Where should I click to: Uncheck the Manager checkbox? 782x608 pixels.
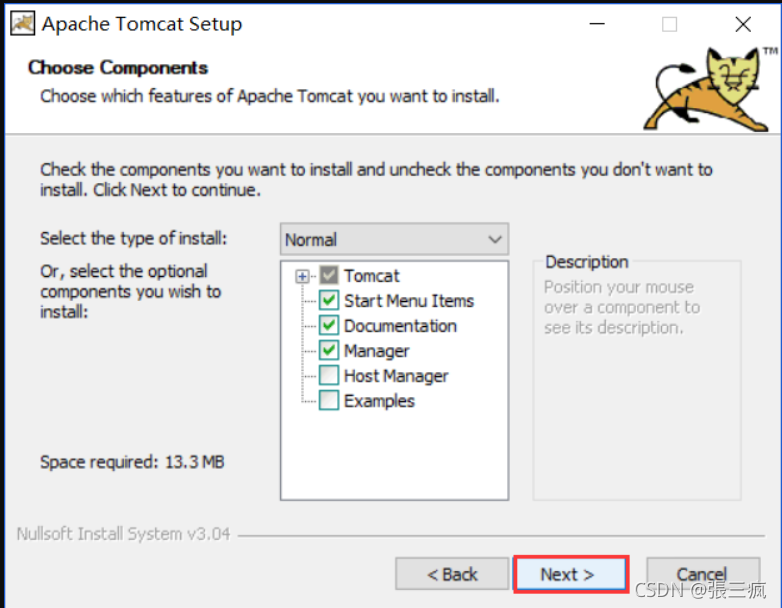[329, 350]
